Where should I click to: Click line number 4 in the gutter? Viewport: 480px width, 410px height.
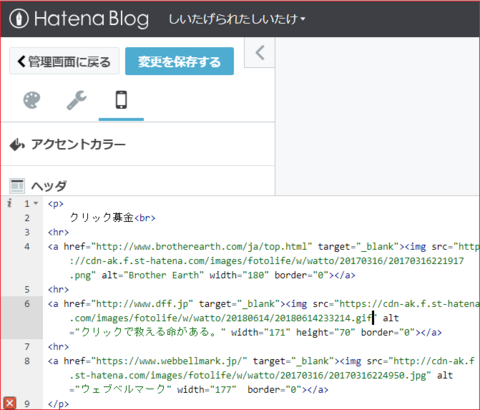pos(27,247)
